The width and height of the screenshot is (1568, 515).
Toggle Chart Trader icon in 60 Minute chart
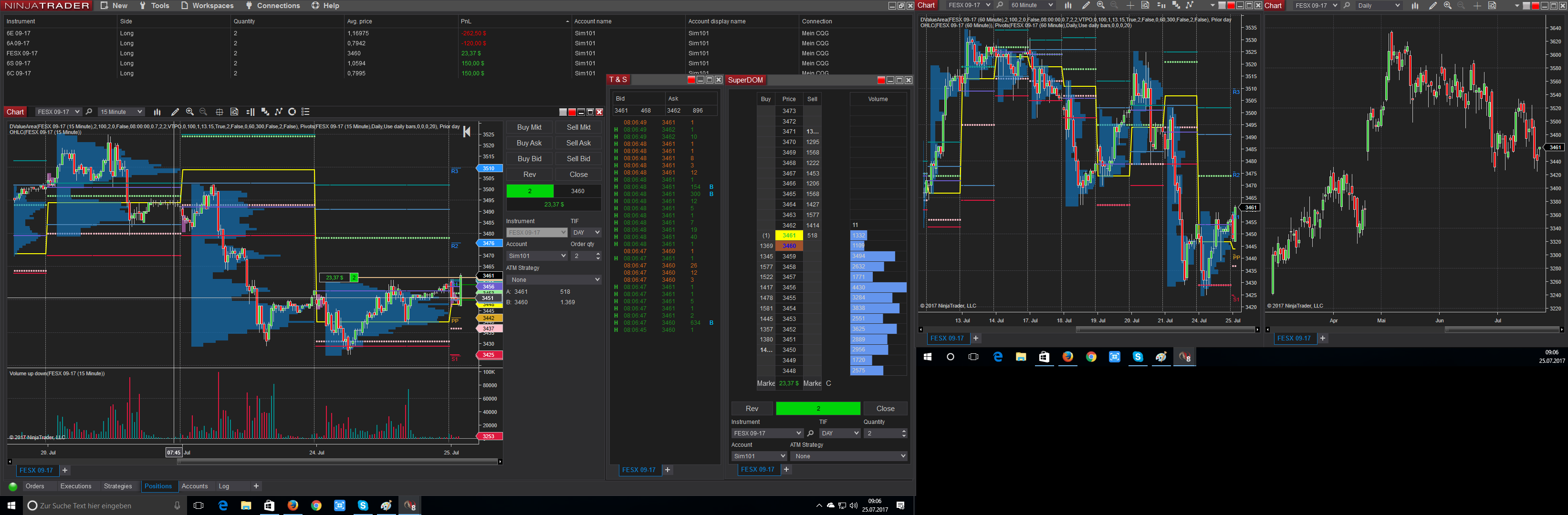click(x=1161, y=5)
